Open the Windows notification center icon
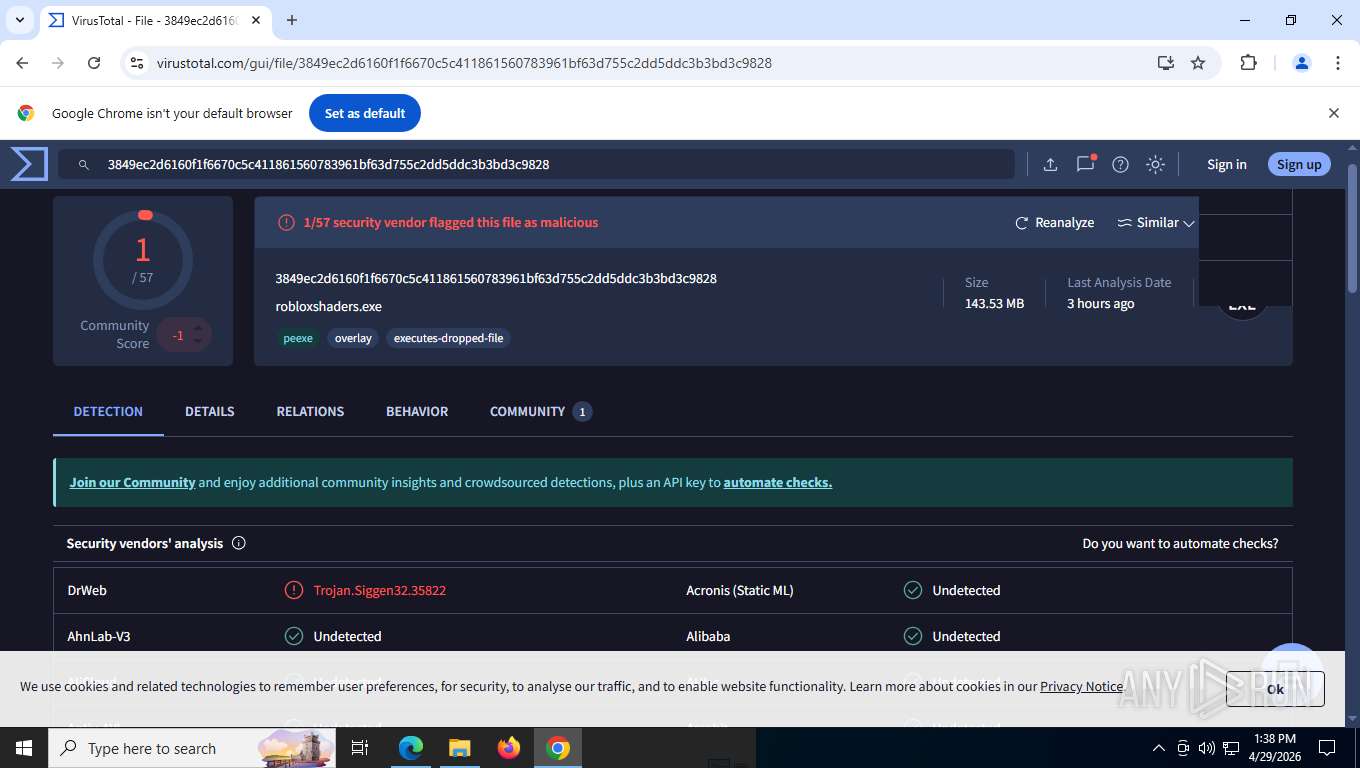 tap(1327, 748)
